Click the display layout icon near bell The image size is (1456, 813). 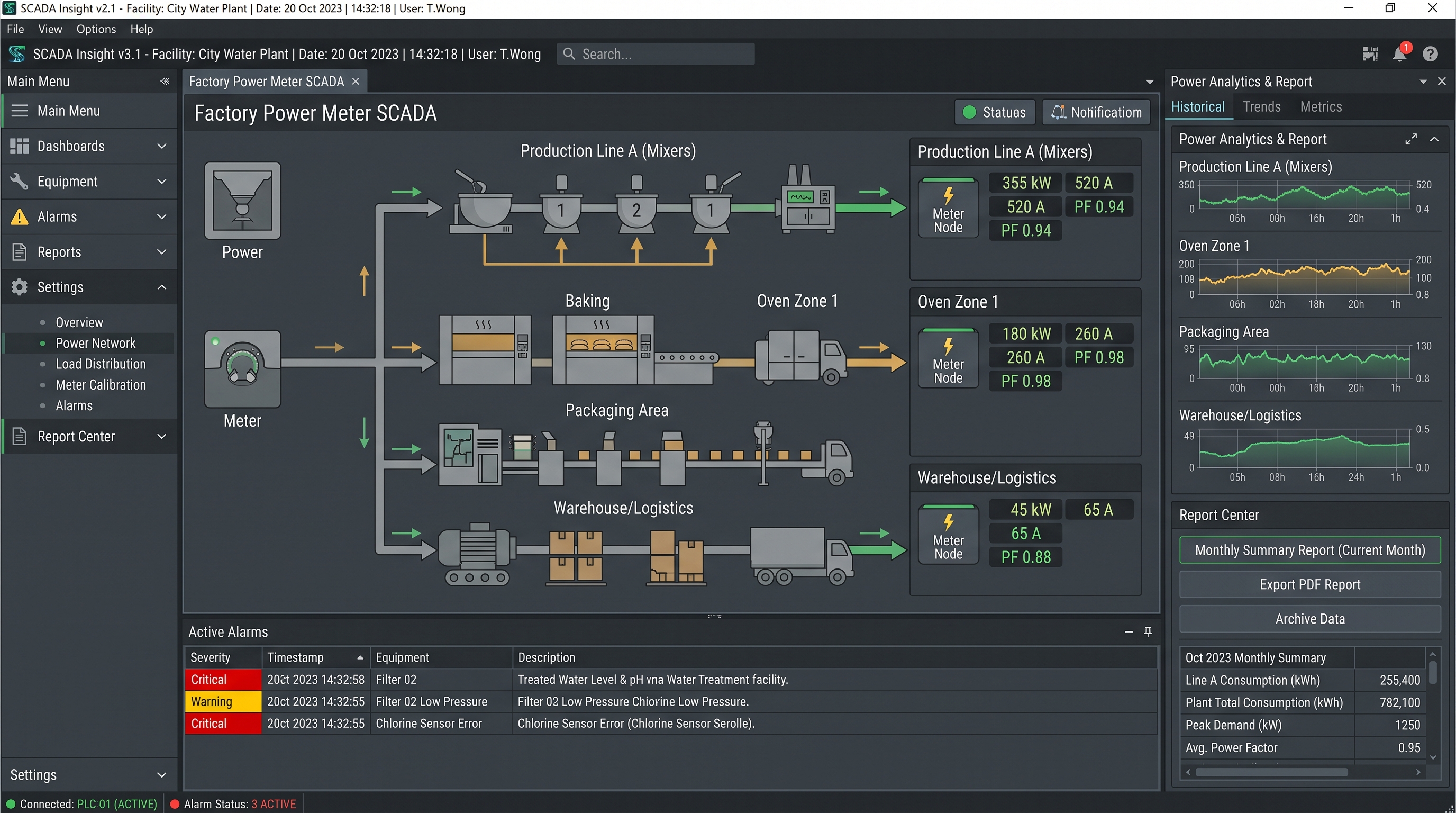[x=1370, y=53]
